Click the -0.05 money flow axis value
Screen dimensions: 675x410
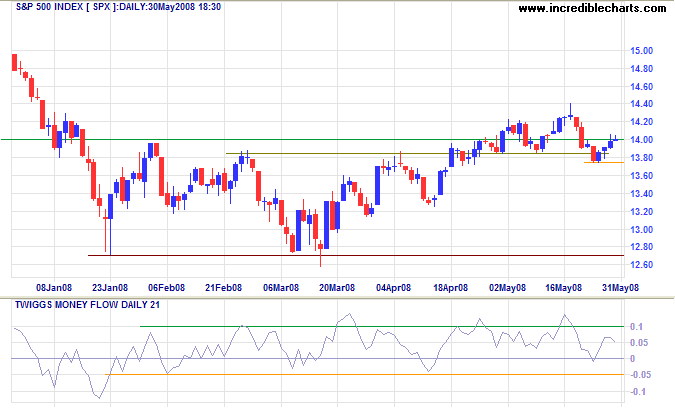click(x=640, y=375)
